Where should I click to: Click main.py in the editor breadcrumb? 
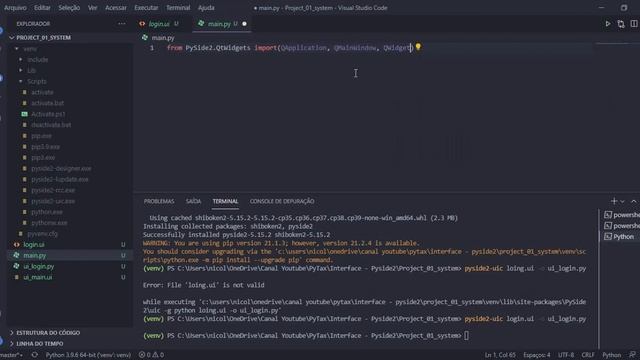point(162,38)
